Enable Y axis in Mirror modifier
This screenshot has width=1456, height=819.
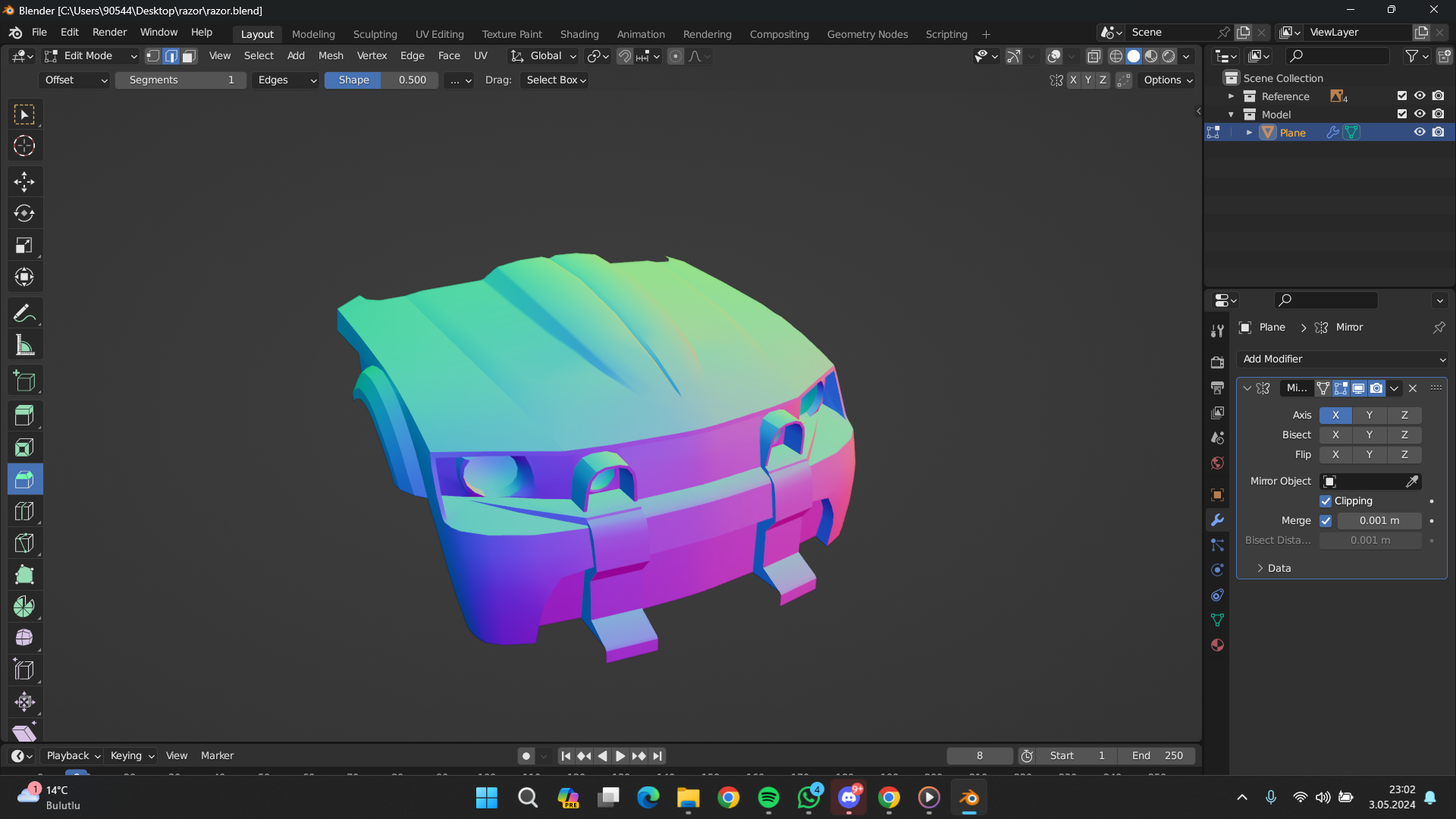1369,416
